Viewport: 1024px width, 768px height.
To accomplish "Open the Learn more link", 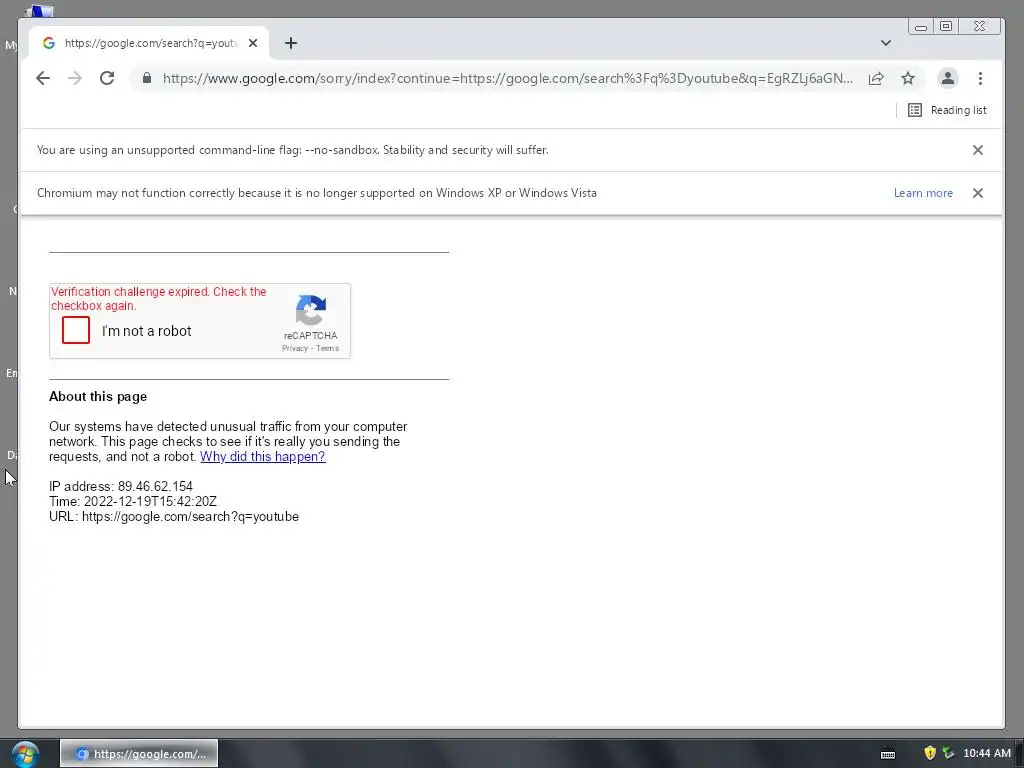I will click(x=923, y=193).
